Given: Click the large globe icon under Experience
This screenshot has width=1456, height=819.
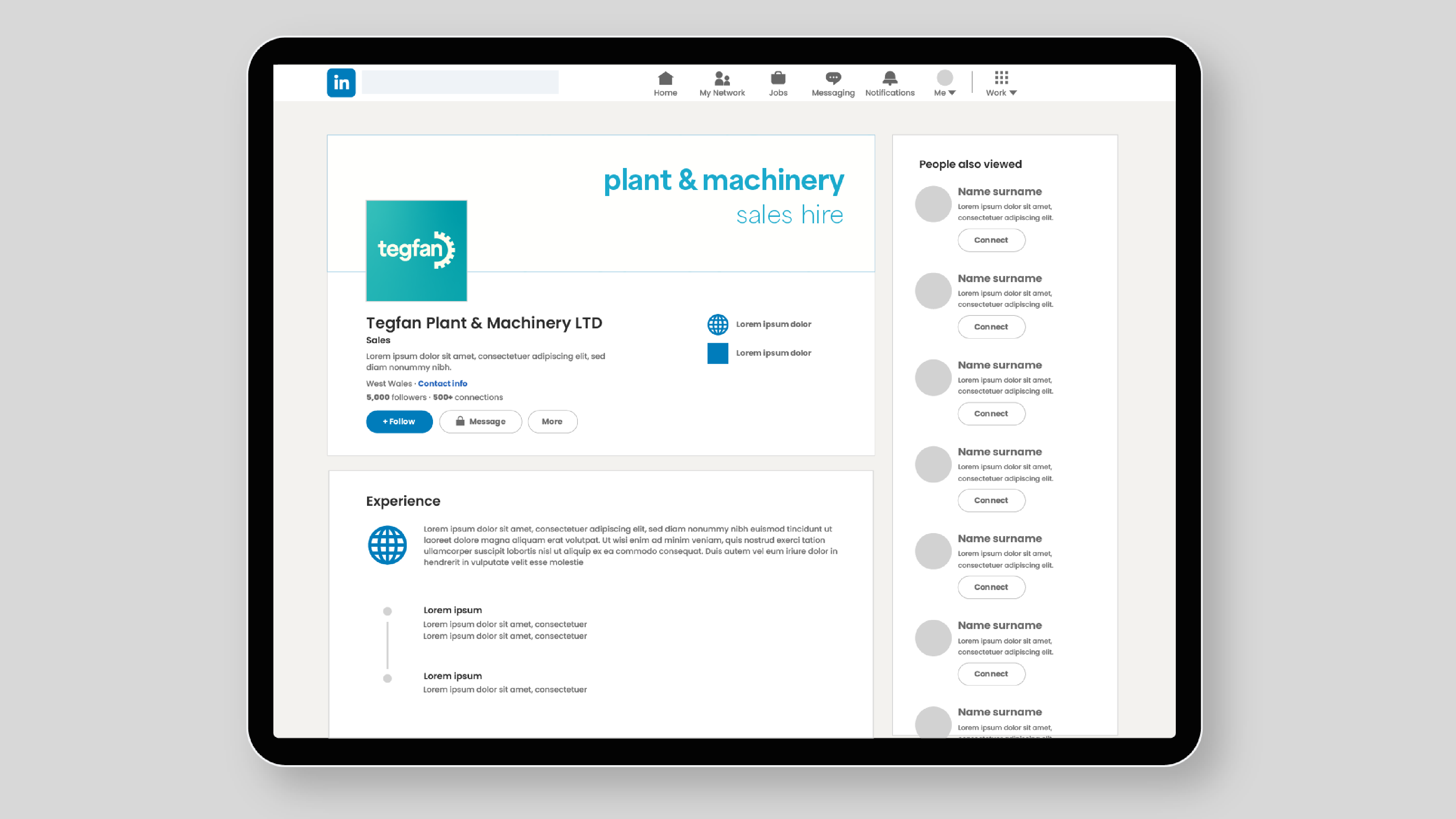Looking at the screenshot, I should (x=387, y=546).
